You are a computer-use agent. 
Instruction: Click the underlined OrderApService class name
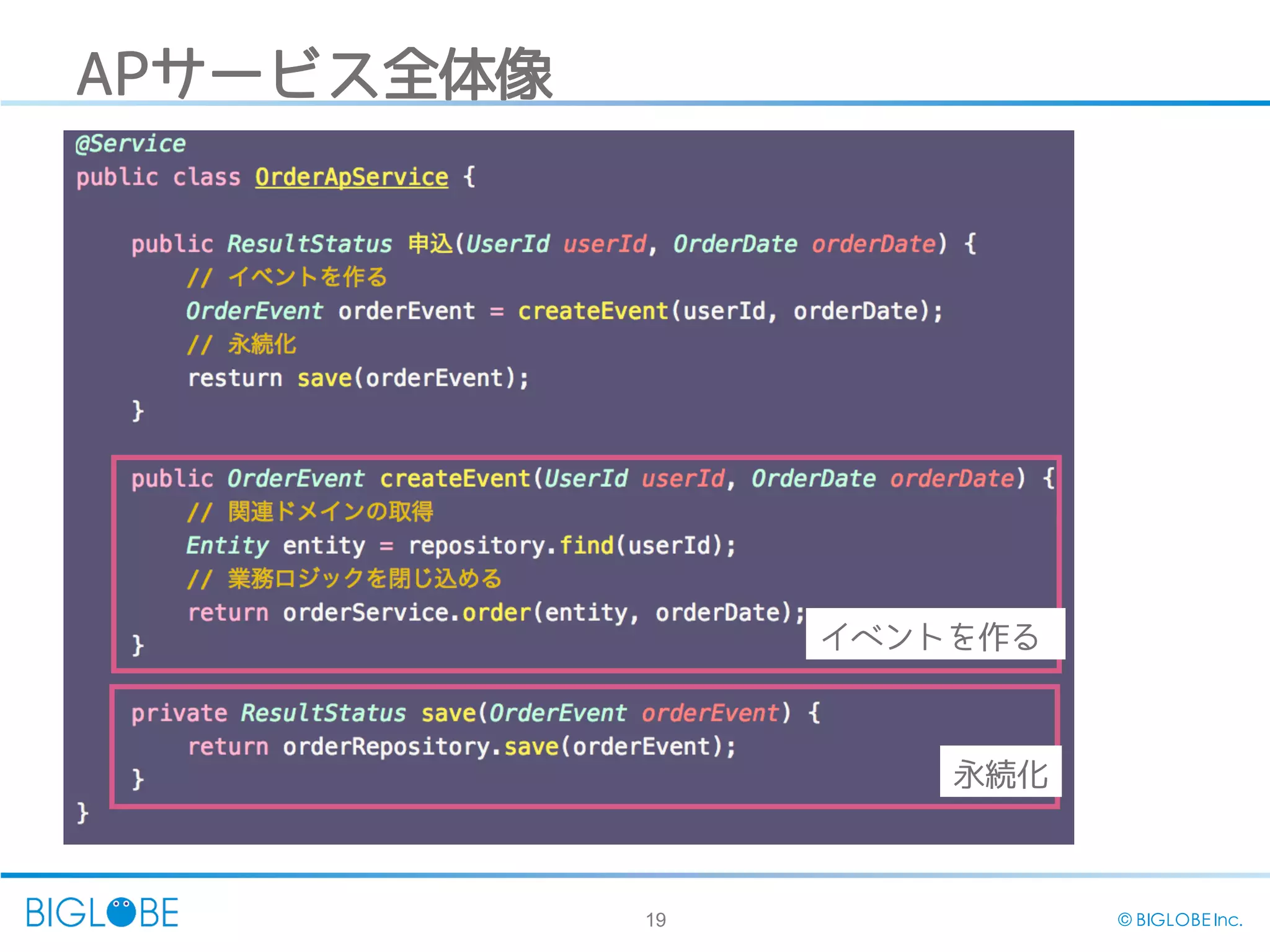[x=352, y=177]
